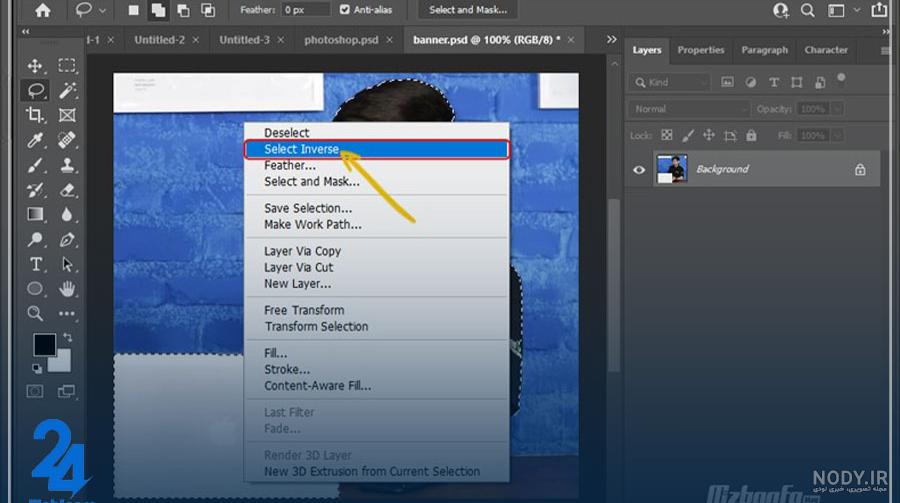Select the Hand tool
The height and width of the screenshot is (503, 900).
coord(67,288)
